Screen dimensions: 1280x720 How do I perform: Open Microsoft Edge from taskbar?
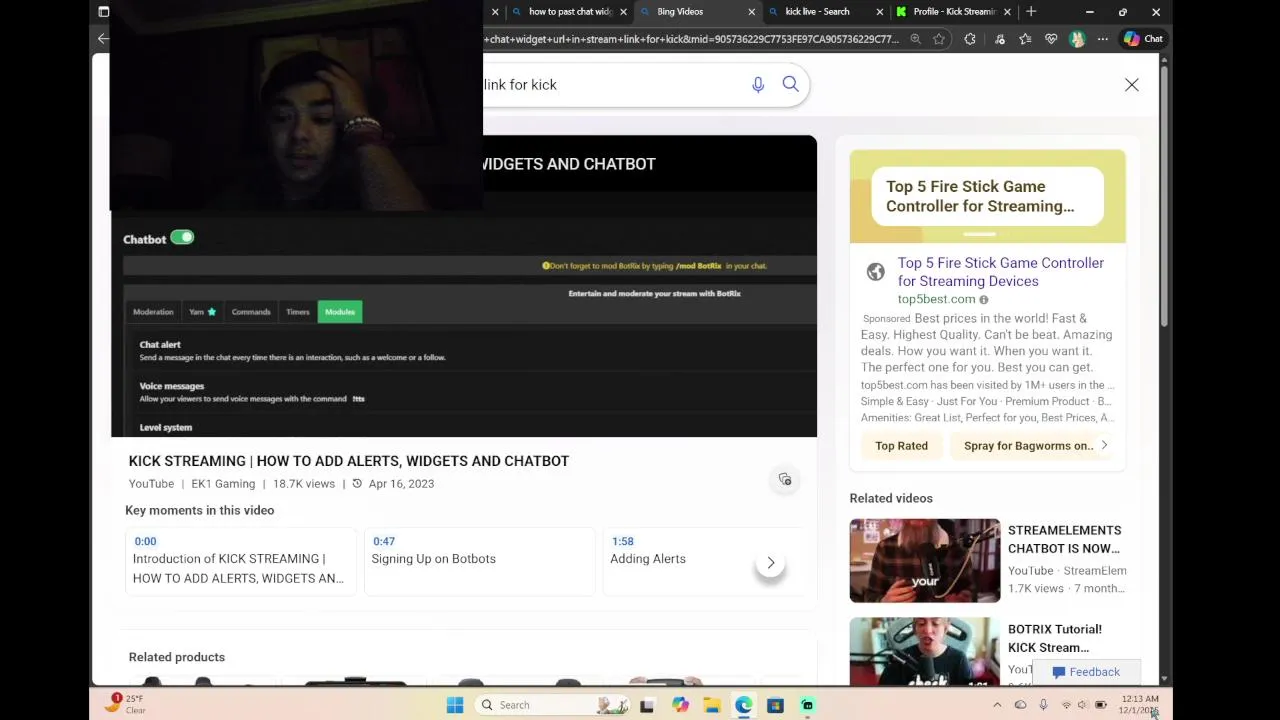click(744, 705)
